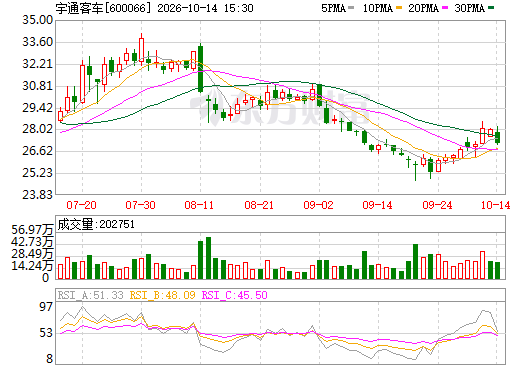Click the 28.49万 volume axis label
Viewport: 520px width, 365px height.
[32, 254]
